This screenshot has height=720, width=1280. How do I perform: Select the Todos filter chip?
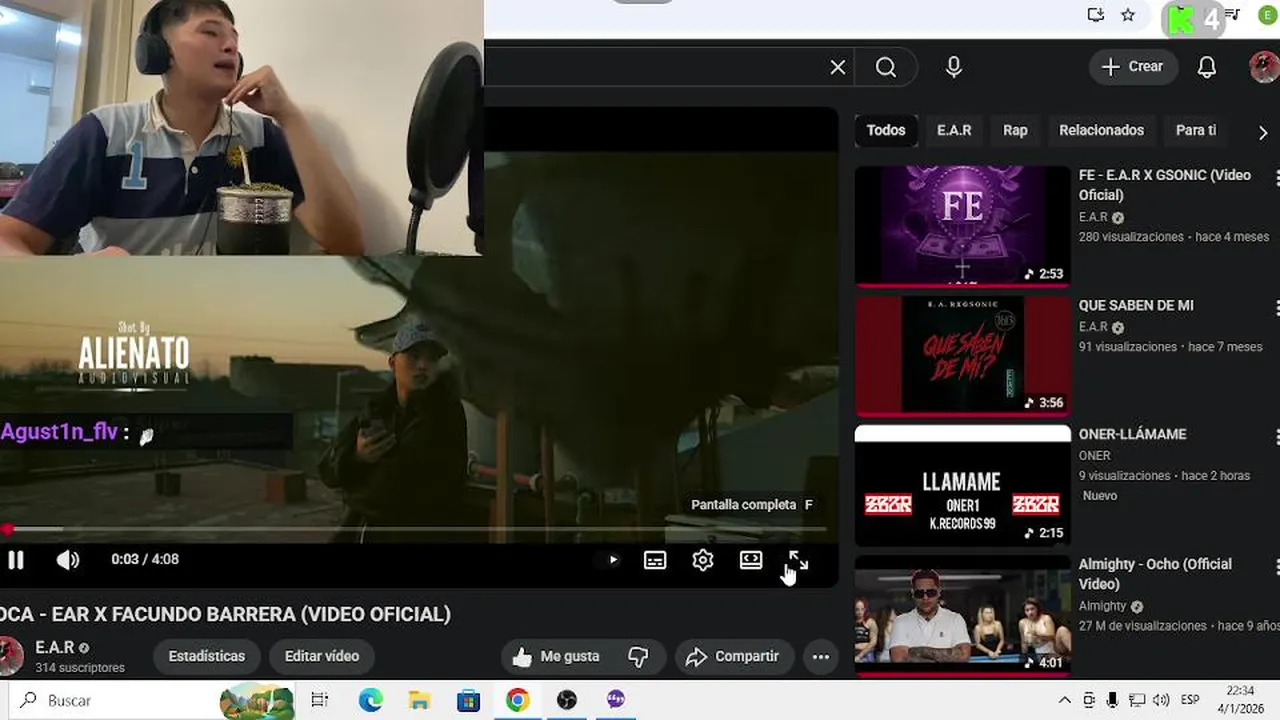[x=886, y=130]
